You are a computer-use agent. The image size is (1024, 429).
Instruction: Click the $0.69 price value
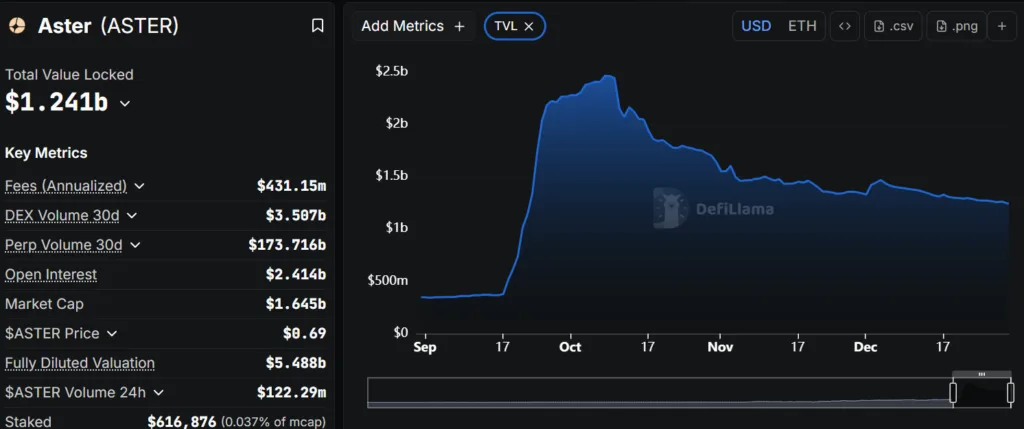[x=304, y=333]
